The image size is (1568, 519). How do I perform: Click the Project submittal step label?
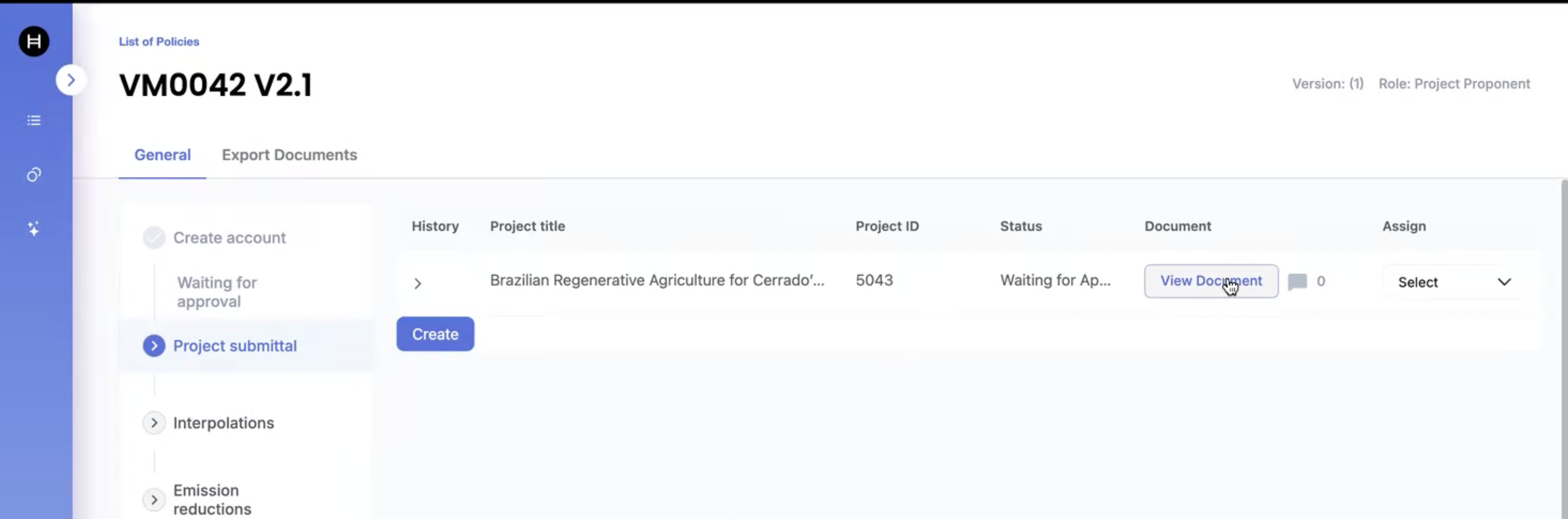pos(235,346)
